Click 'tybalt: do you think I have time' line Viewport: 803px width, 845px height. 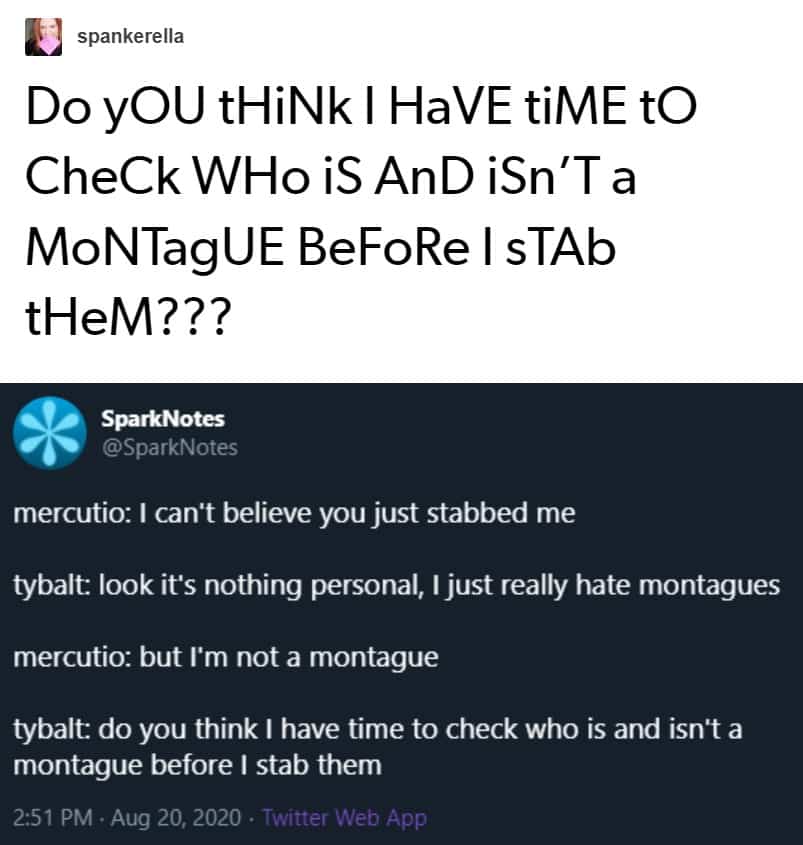click(378, 730)
